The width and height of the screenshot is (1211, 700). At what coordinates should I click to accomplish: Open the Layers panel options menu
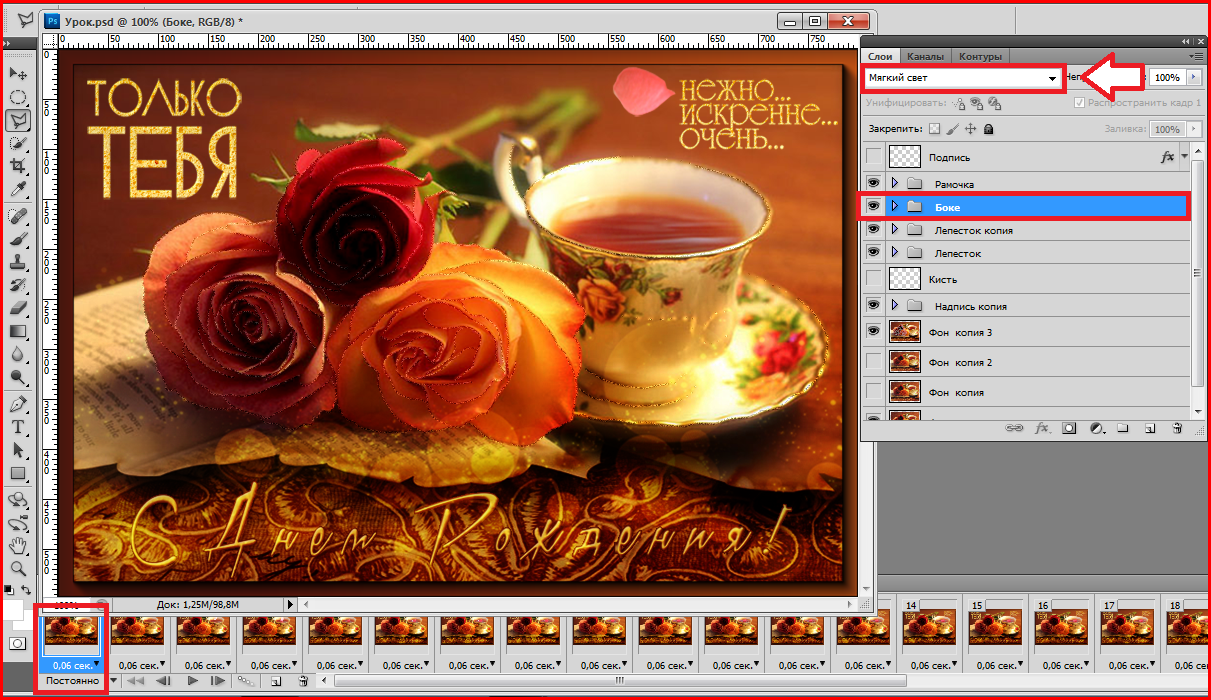point(1196,56)
